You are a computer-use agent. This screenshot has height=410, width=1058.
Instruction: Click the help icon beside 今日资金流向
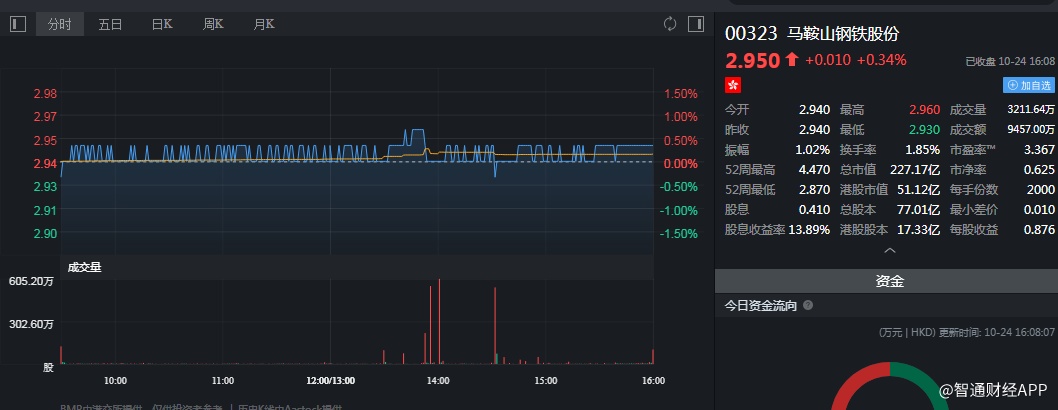808,306
